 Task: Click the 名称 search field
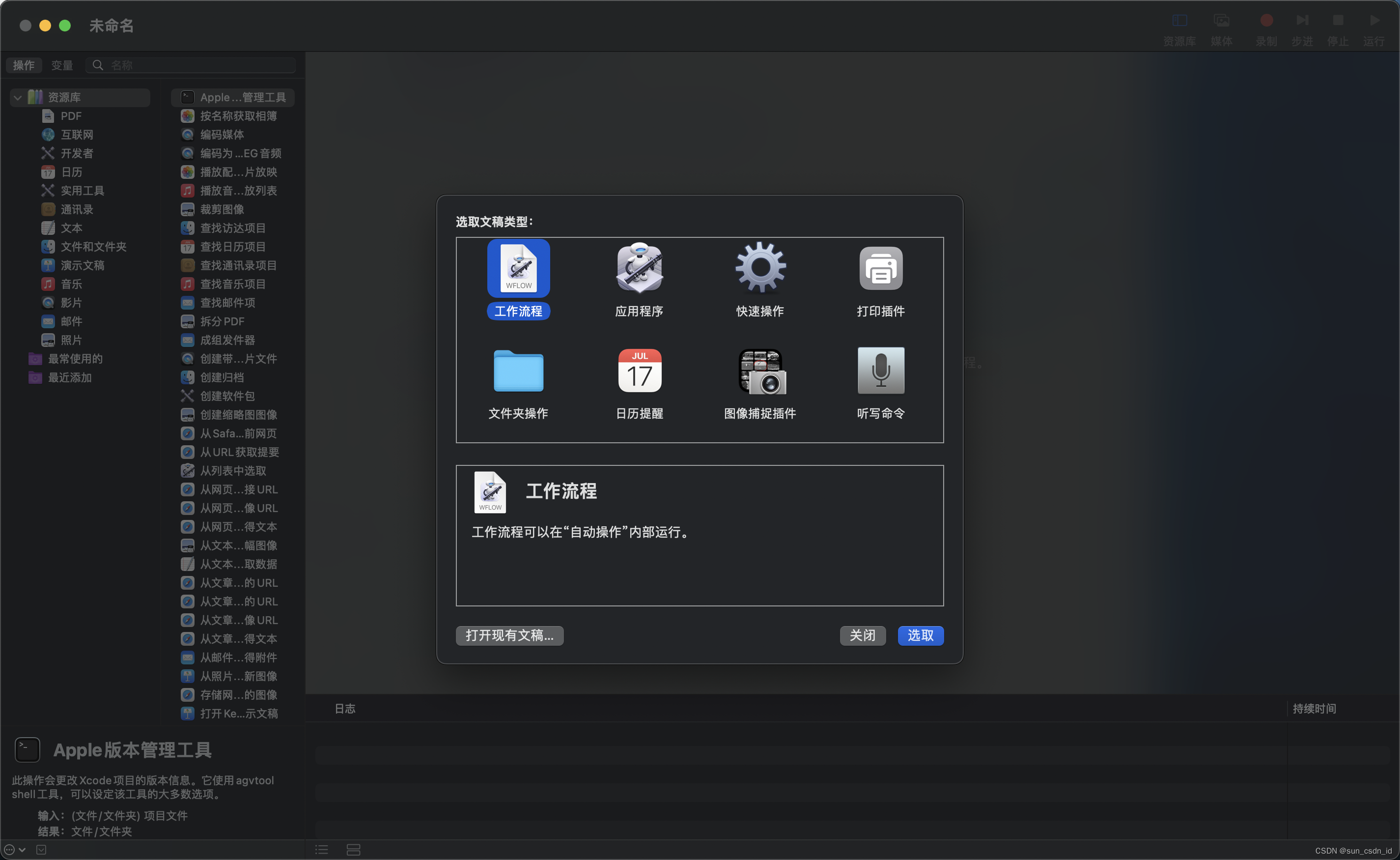199,65
